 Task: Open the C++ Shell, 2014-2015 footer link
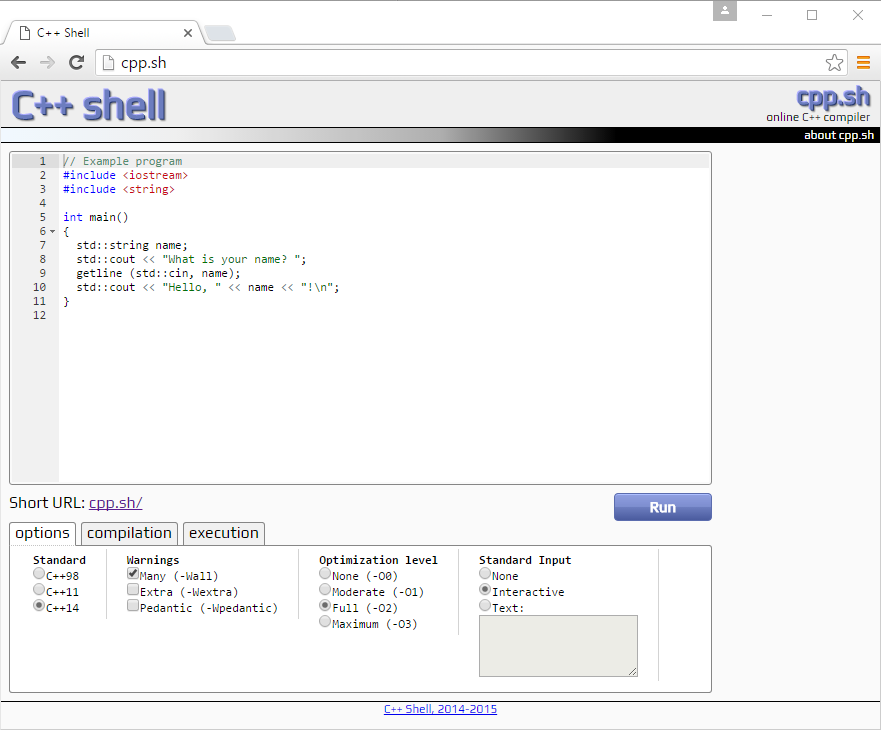(440, 709)
